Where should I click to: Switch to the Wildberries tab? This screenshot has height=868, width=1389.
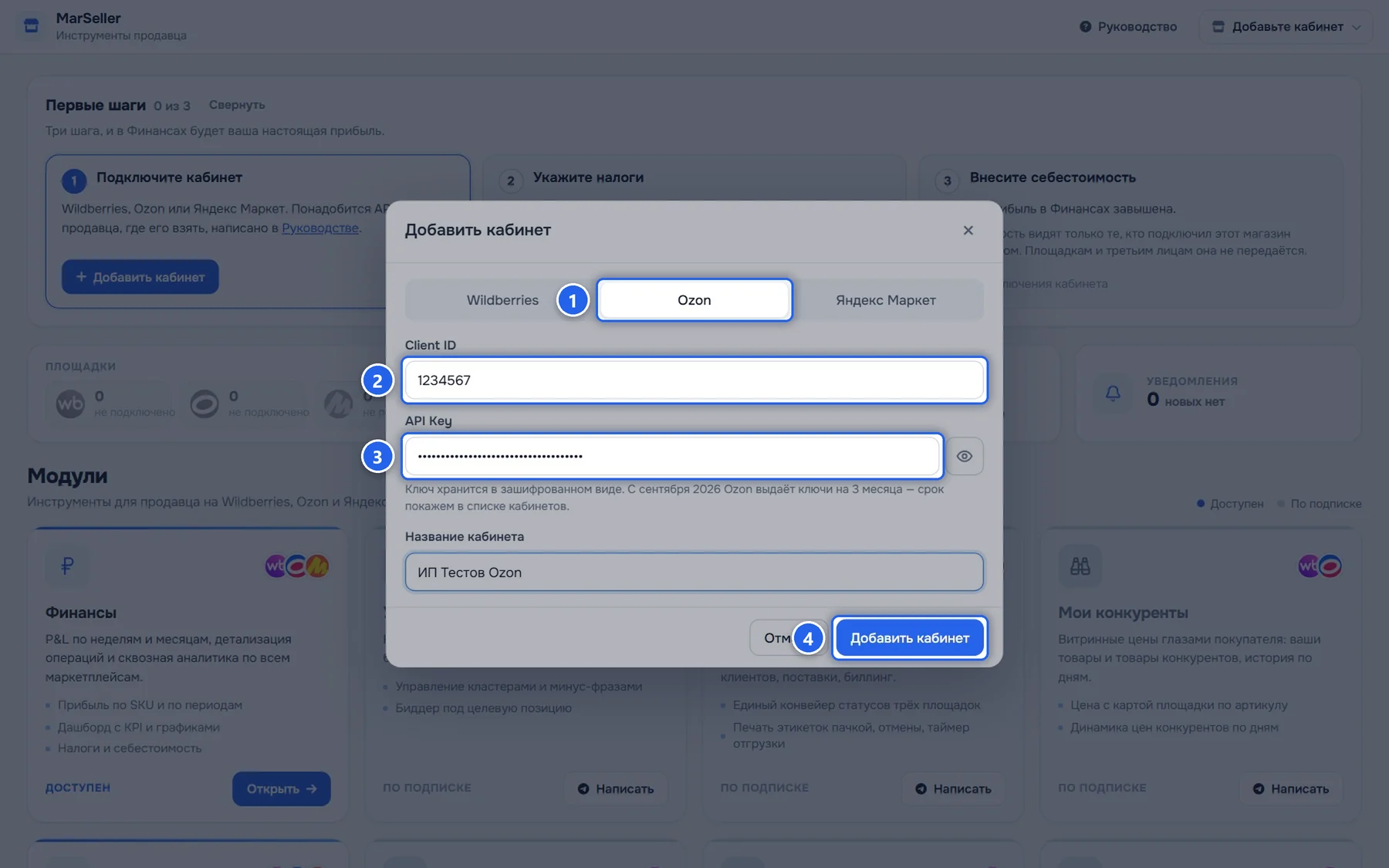502,299
